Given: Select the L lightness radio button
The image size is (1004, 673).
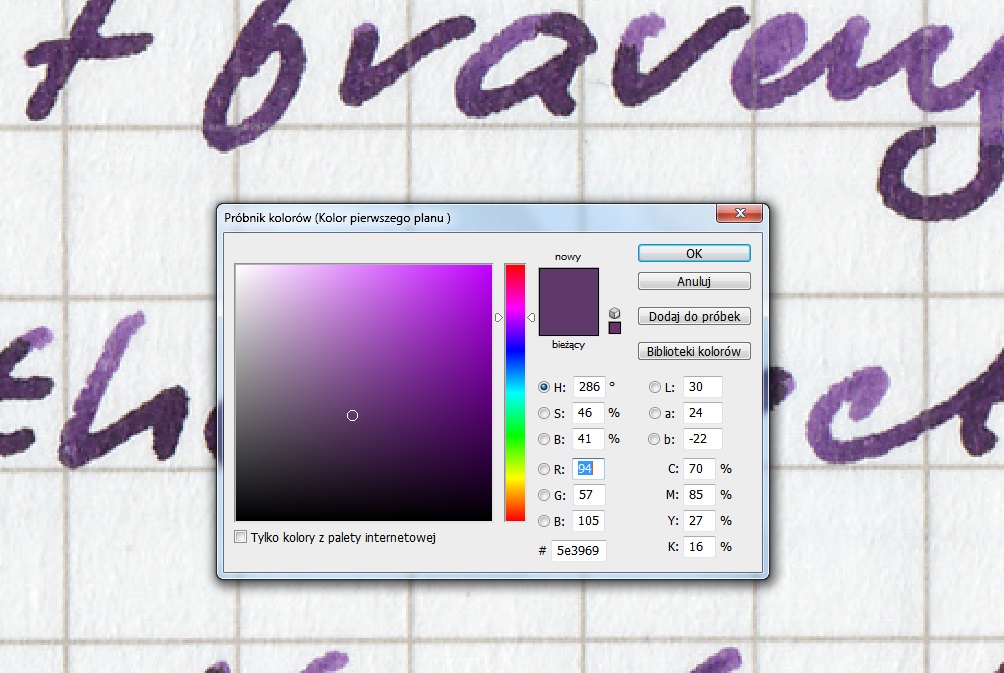Looking at the screenshot, I should 655,387.
